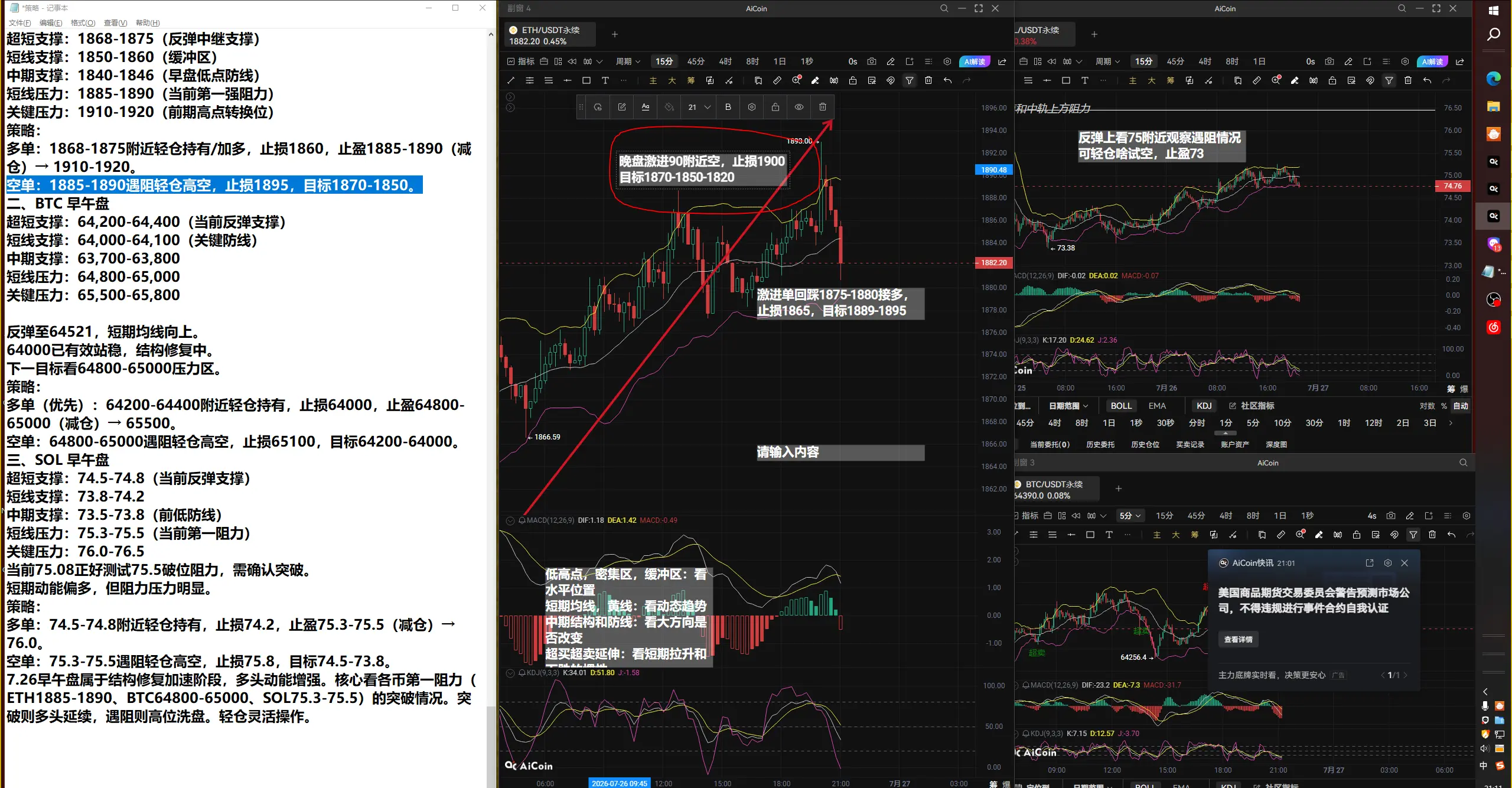Open 指标 indicators in ETH chart window
Image resolution: width=1512 pixels, height=788 pixels.
coord(520,61)
